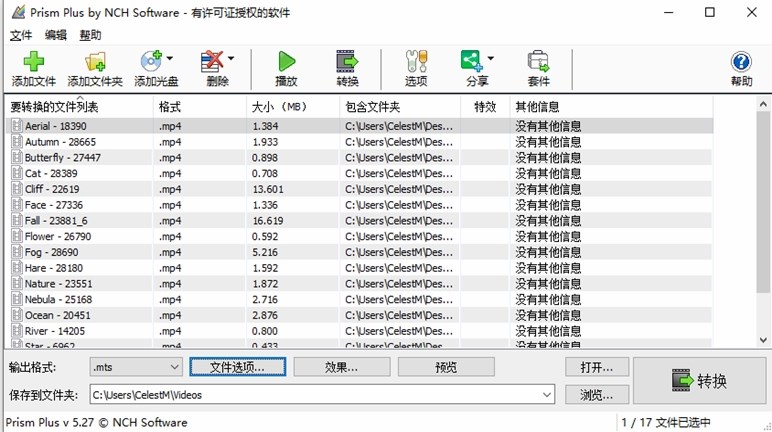Screen dimensions: 772x432
Task: Click the Browse (浏览...) button
Action: [597, 395]
